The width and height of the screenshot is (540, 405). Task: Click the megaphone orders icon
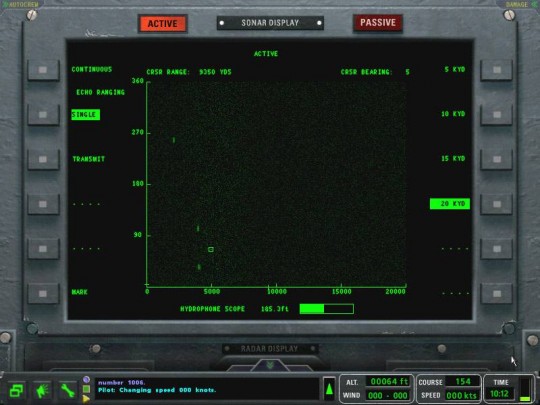pos(42,390)
